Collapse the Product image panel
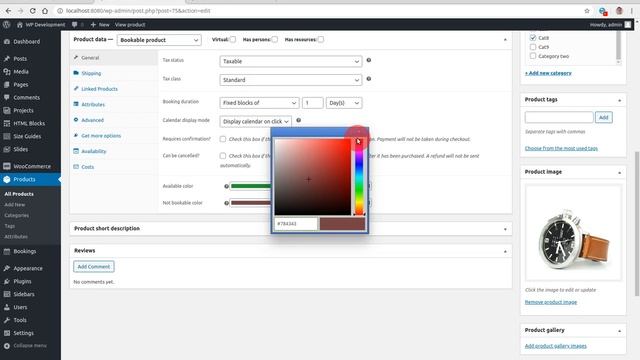The image size is (640, 360). [x=619, y=173]
